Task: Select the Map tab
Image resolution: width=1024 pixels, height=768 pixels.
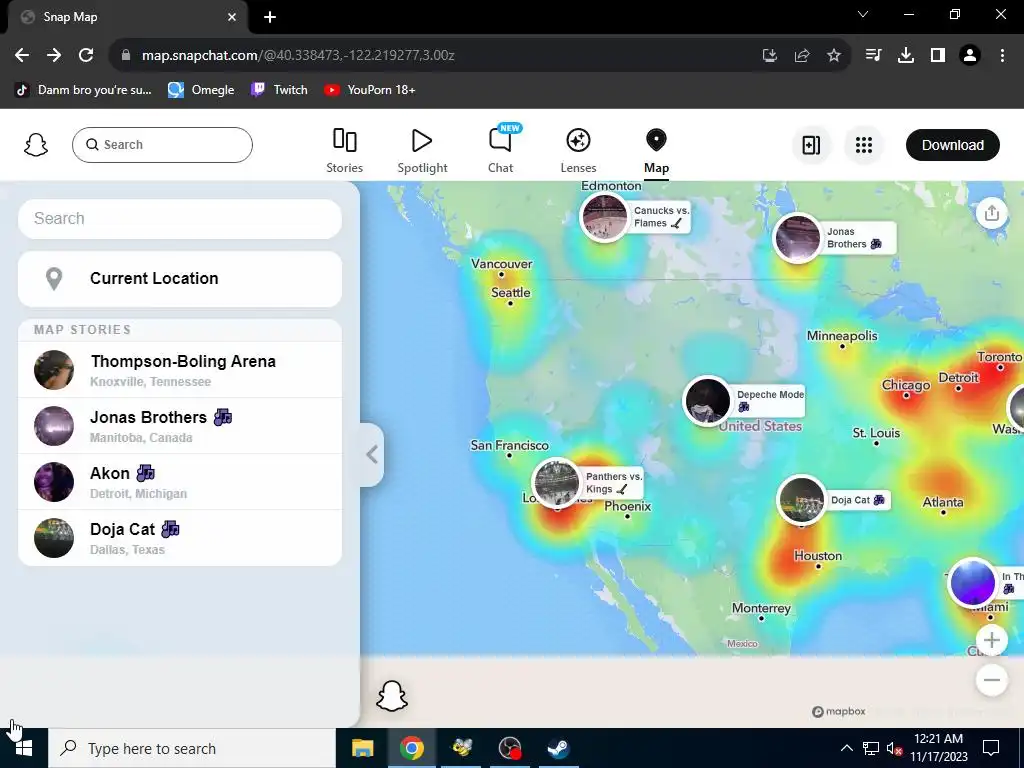Action: pos(656,151)
